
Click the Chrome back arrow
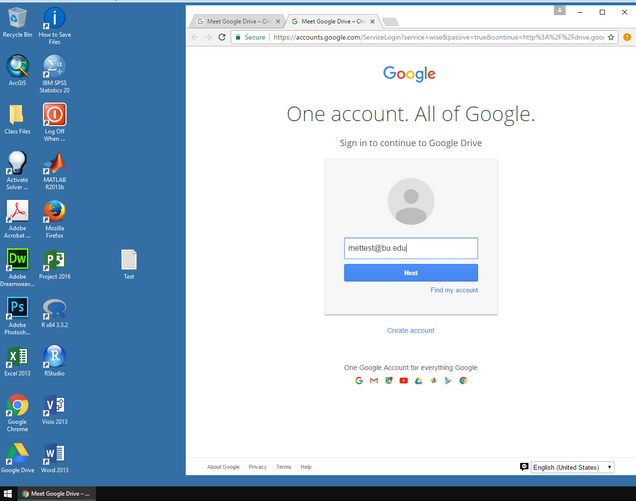click(195, 37)
